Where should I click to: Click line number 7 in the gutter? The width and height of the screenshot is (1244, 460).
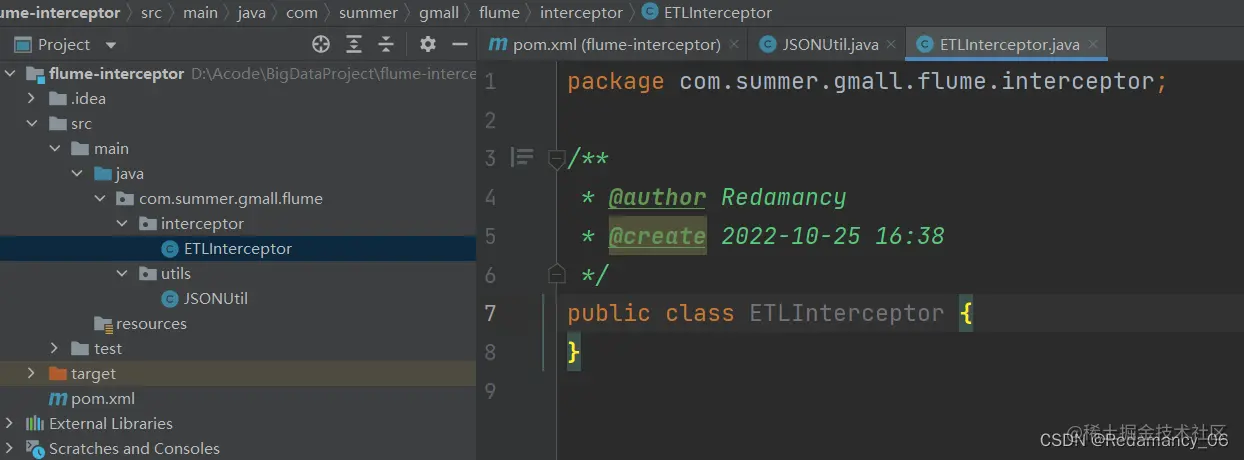tap(490, 313)
